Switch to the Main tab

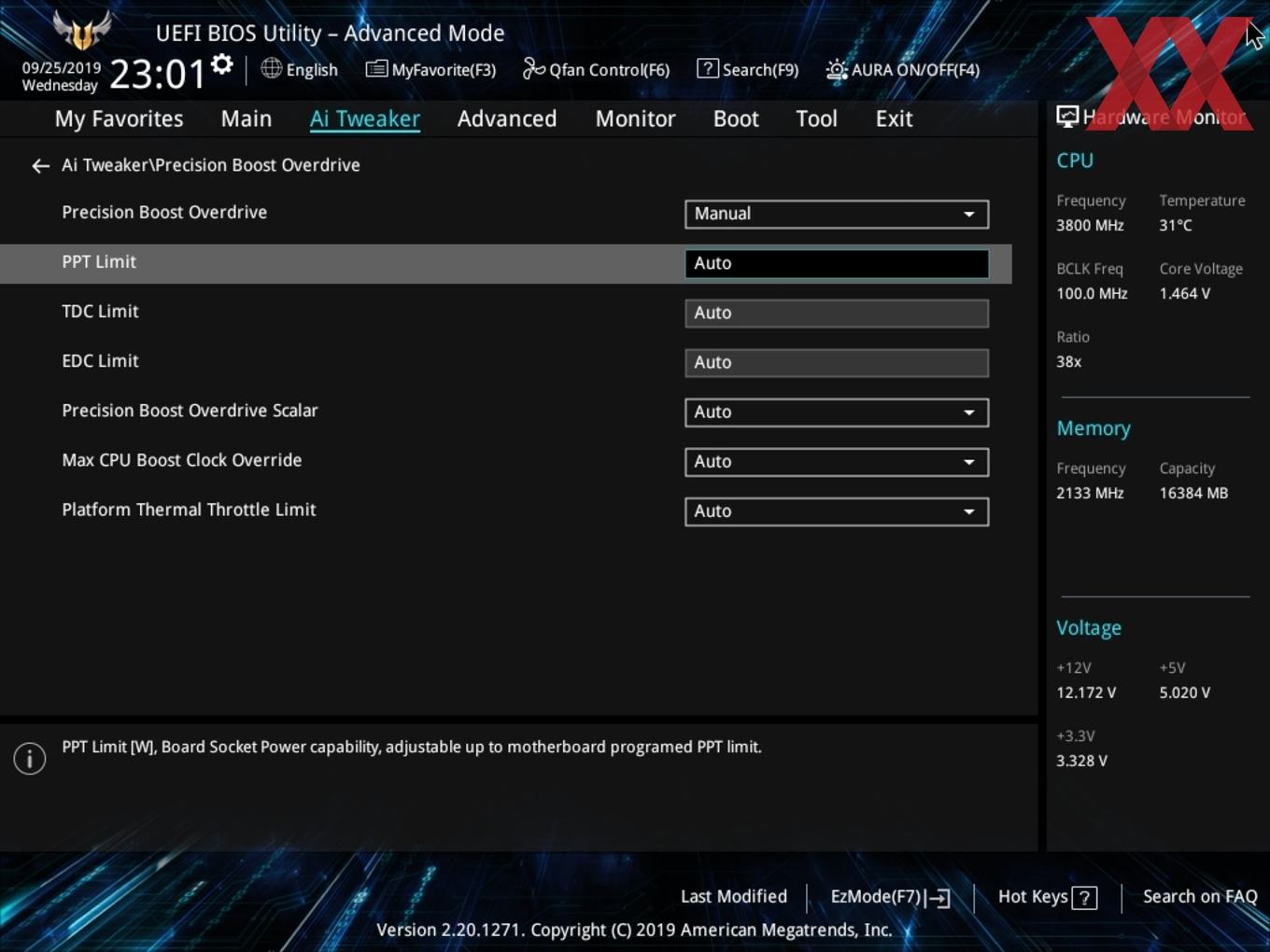[x=247, y=119]
